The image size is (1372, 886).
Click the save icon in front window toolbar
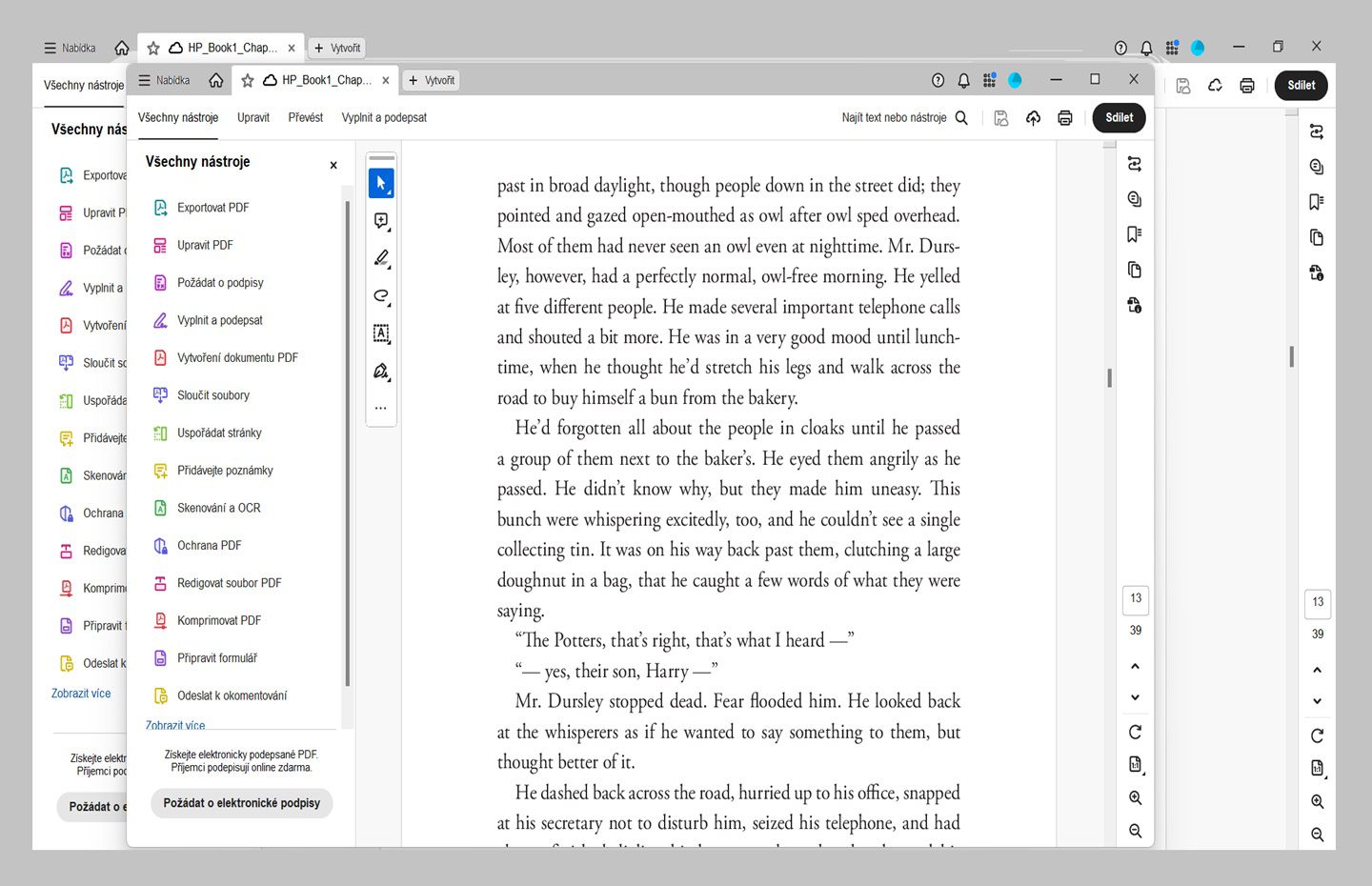(x=1001, y=118)
